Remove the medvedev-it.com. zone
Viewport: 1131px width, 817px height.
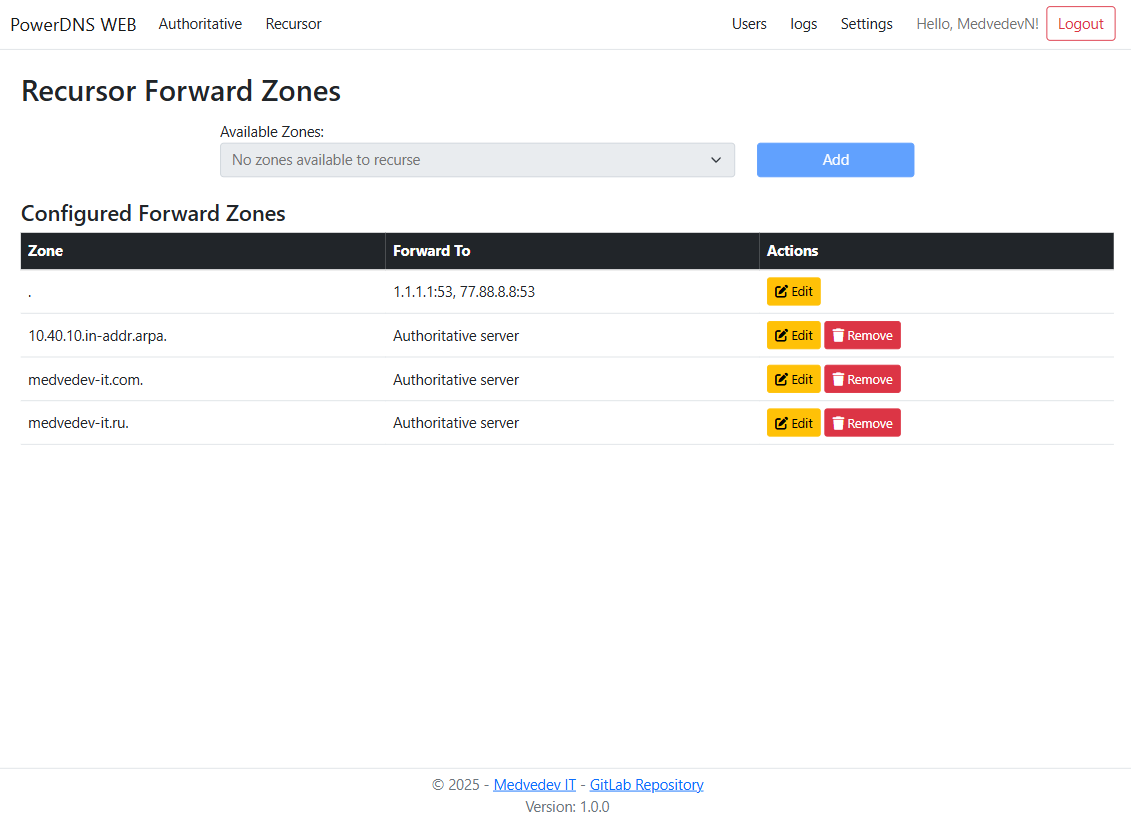click(862, 379)
